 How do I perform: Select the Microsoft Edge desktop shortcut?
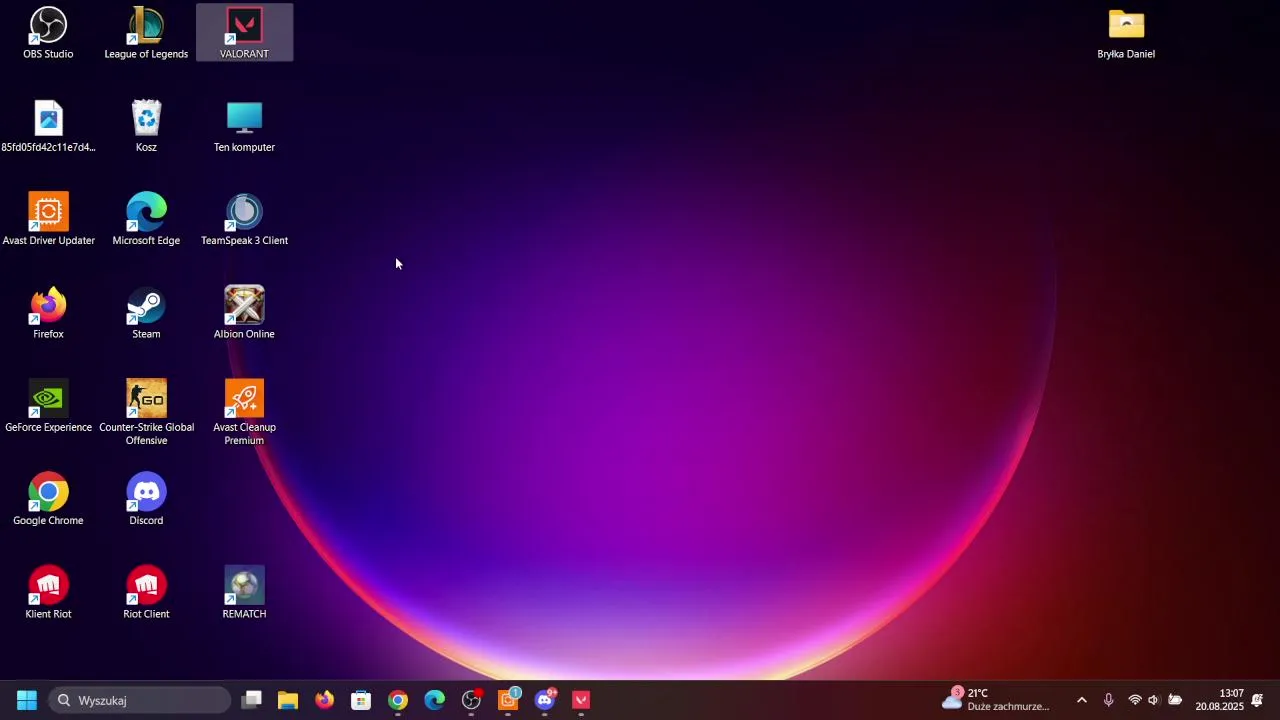(x=146, y=220)
